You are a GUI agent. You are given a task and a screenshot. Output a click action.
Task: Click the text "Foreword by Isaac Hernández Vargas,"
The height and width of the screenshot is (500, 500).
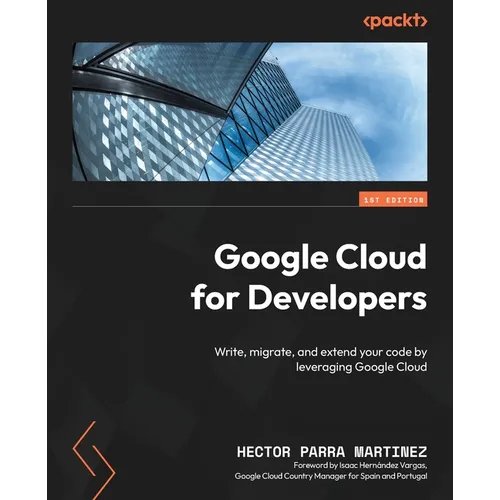tap(360, 465)
